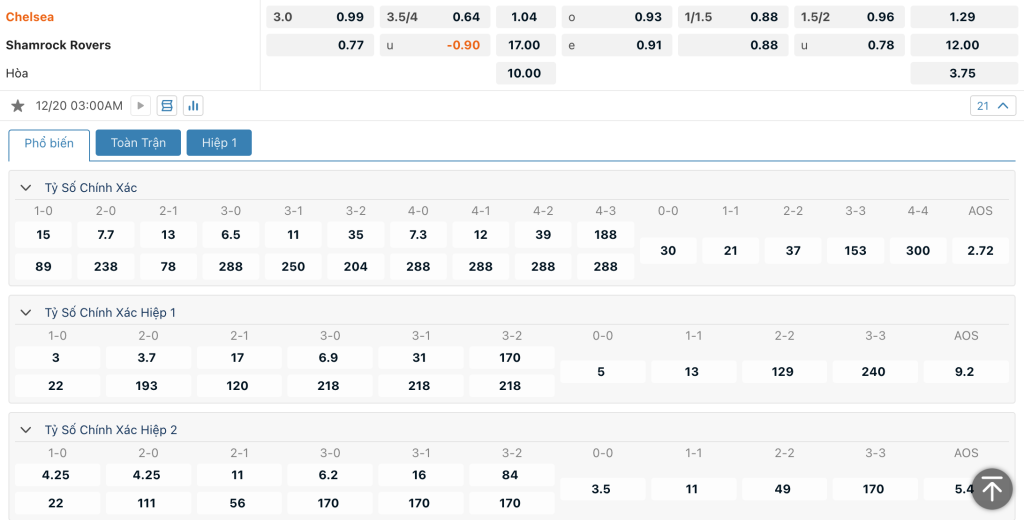Image resolution: width=1024 pixels, height=520 pixels.
Task: Open the live stream play icon
Action: coord(140,106)
